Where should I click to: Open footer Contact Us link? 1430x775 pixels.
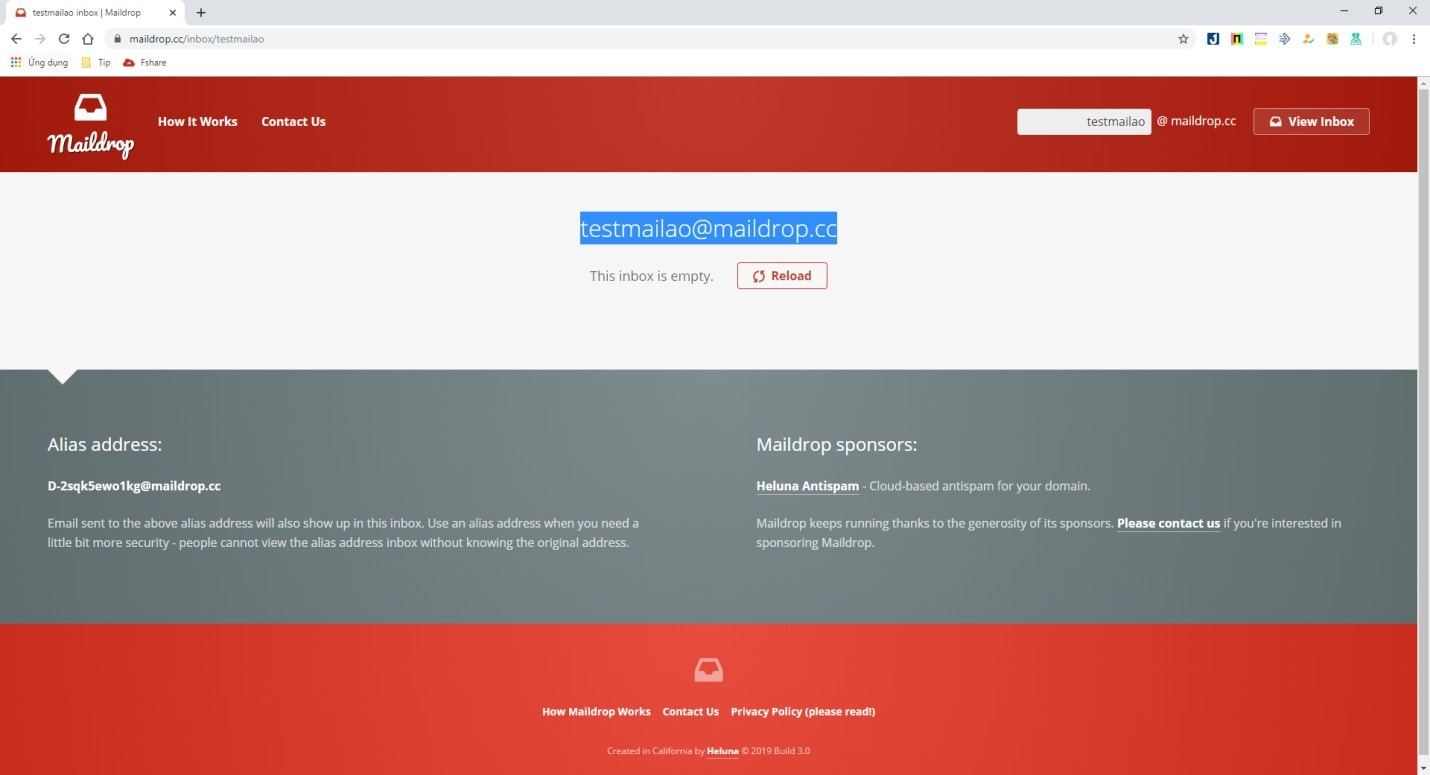point(690,712)
